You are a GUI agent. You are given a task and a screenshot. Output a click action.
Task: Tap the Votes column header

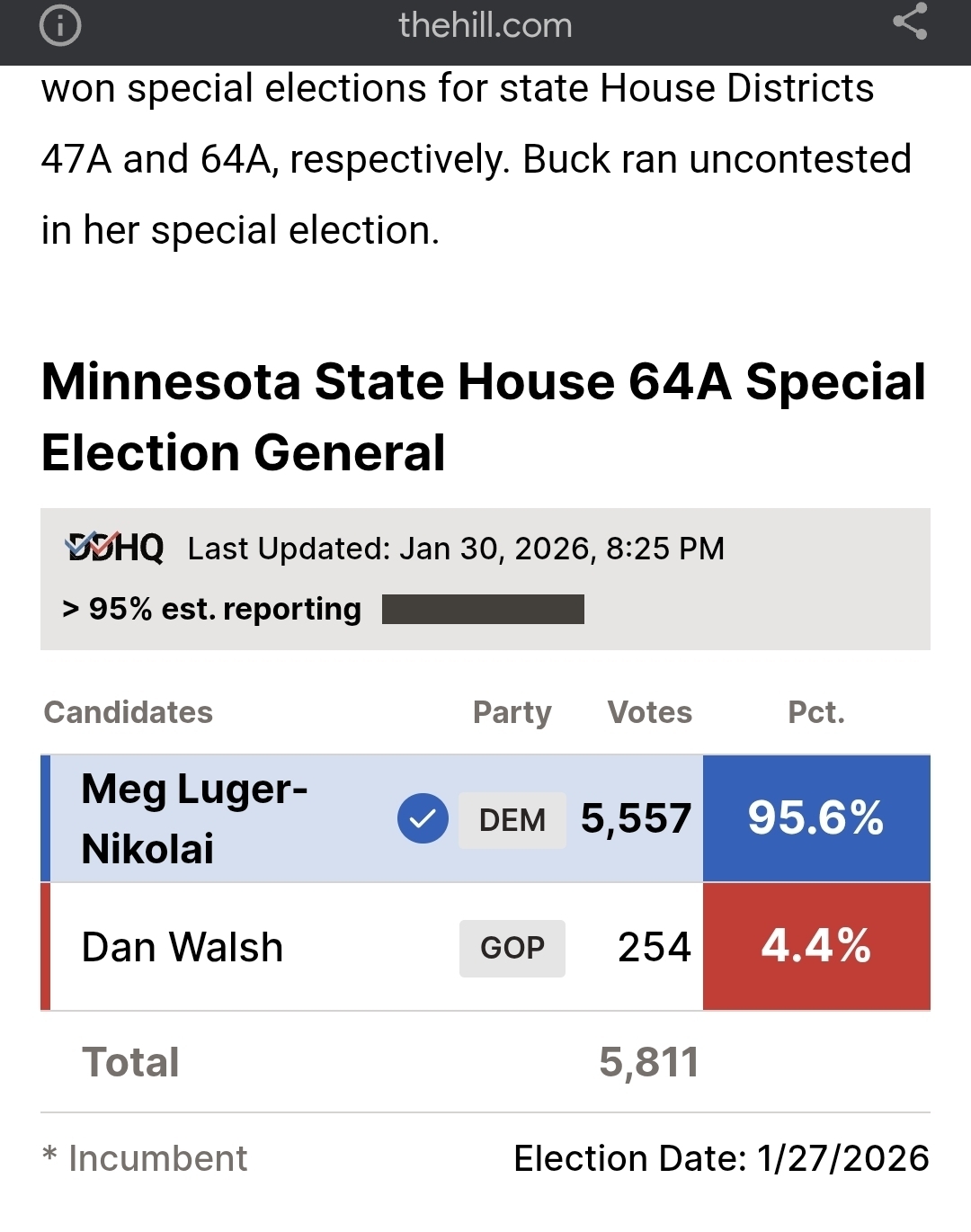(x=650, y=712)
